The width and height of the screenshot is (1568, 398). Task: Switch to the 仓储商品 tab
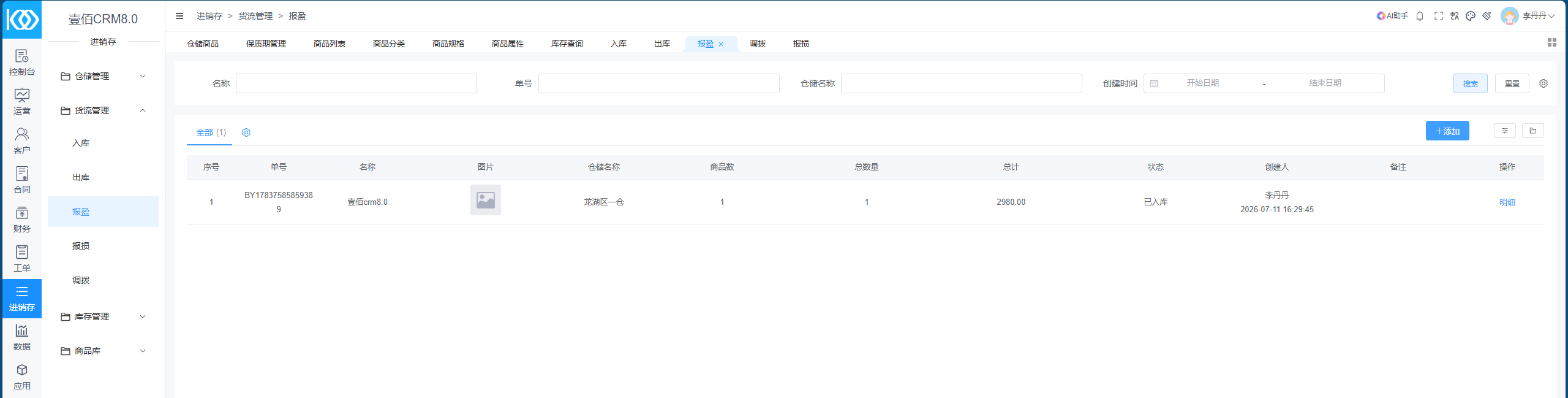[203, 44]
